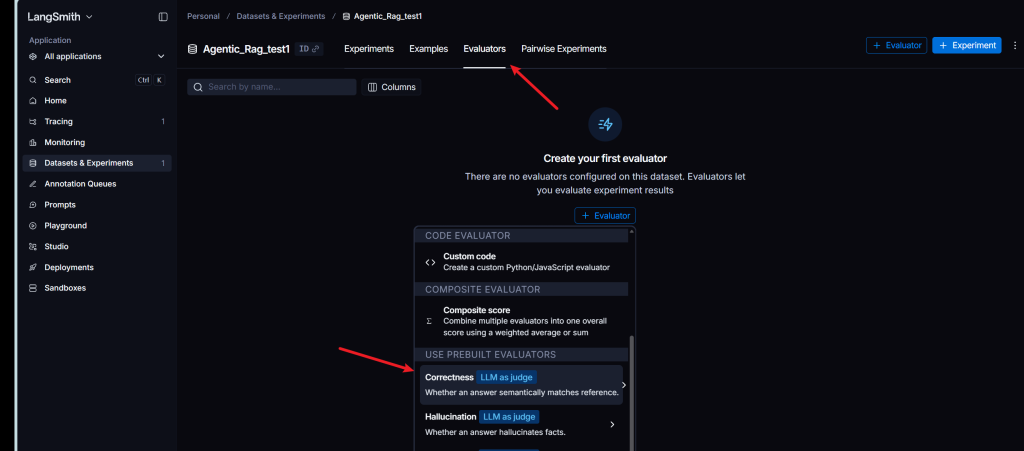Click the scroll-up arrow in evaluator menu
The width and height of the screenshot is (1024, 451).
coord(631,231)
